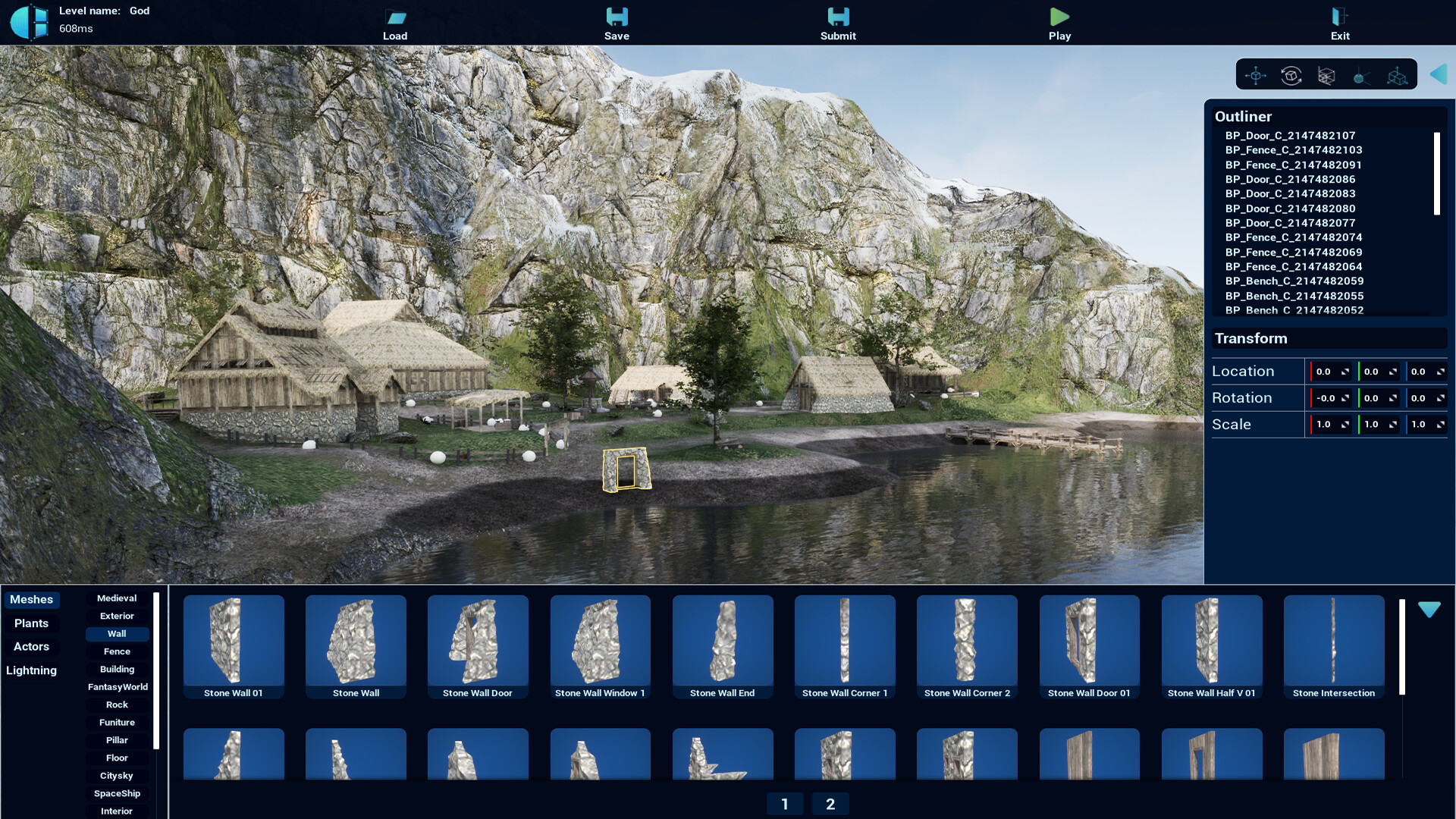Open the Meshes tab

point(31,600)
